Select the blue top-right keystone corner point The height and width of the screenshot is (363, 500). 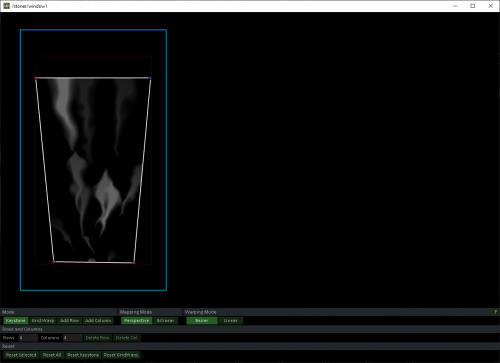click(x=151, y=78)
